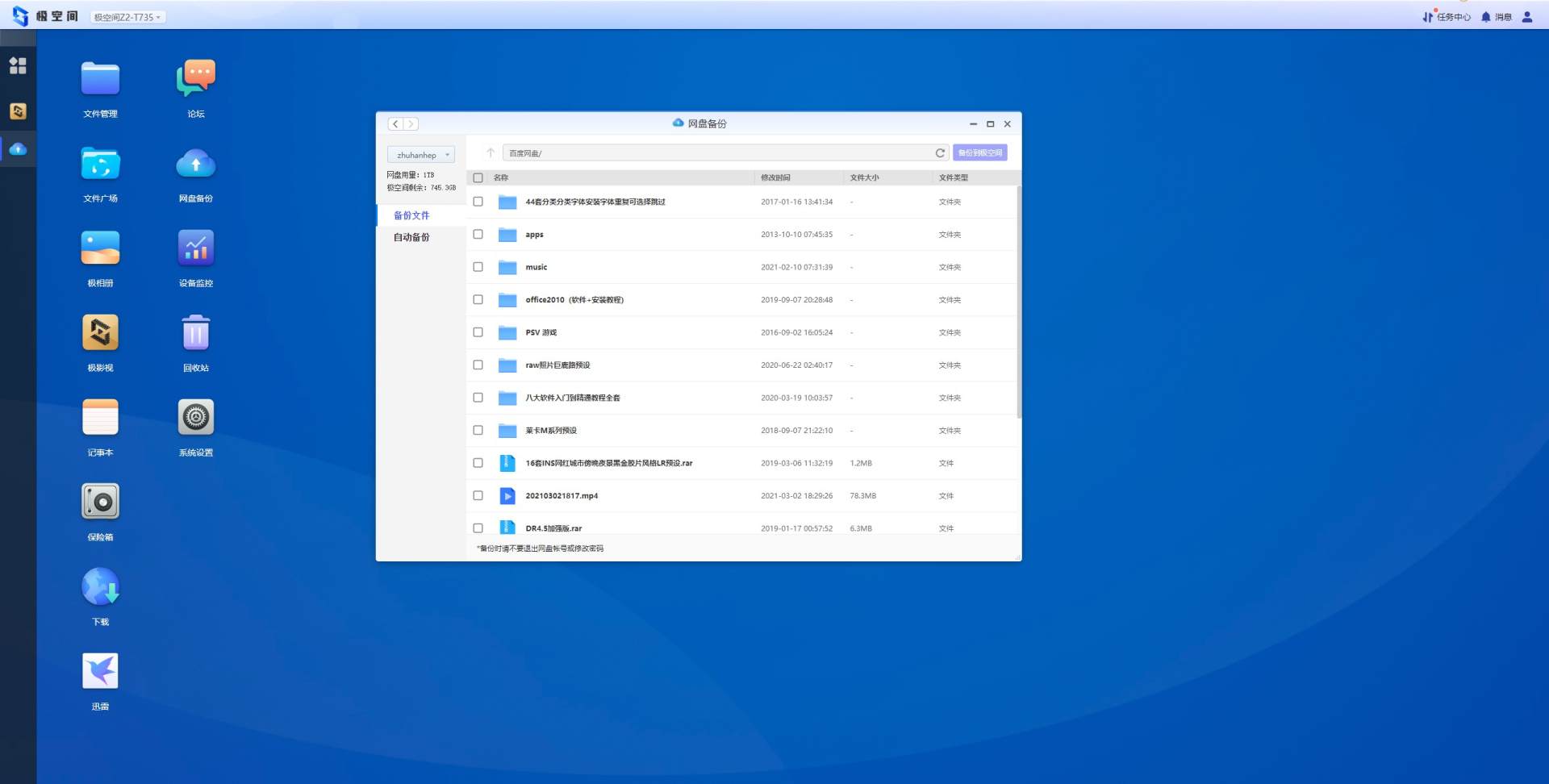Open the 任务中心 task center icon
The height and width of the screenshot is (784, 1549).
point(1447,17)
